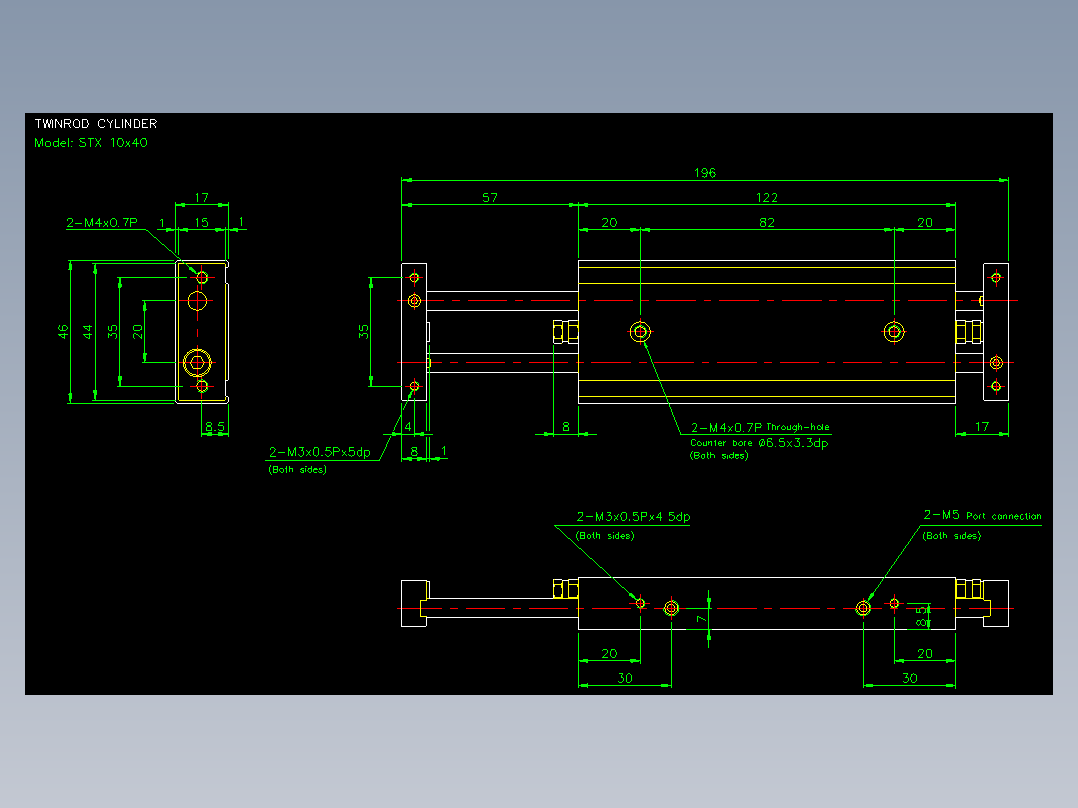This screenshot has width=1078, height=808.
Task: Click the 4 dimension under the left plate
Action: click(408, 426)
